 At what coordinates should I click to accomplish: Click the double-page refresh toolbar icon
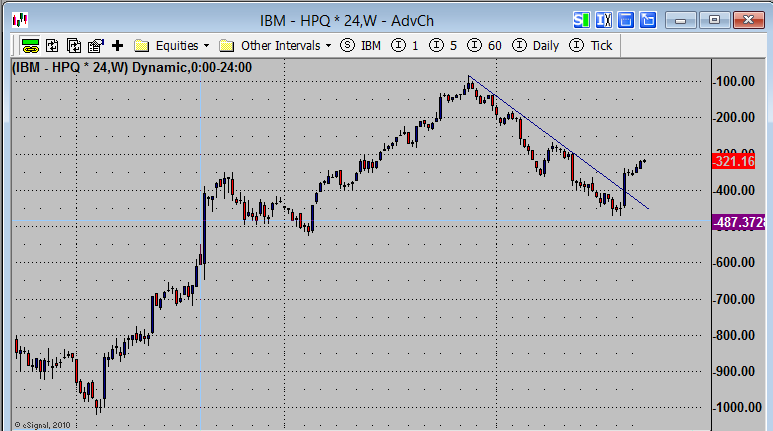[74, 46]
